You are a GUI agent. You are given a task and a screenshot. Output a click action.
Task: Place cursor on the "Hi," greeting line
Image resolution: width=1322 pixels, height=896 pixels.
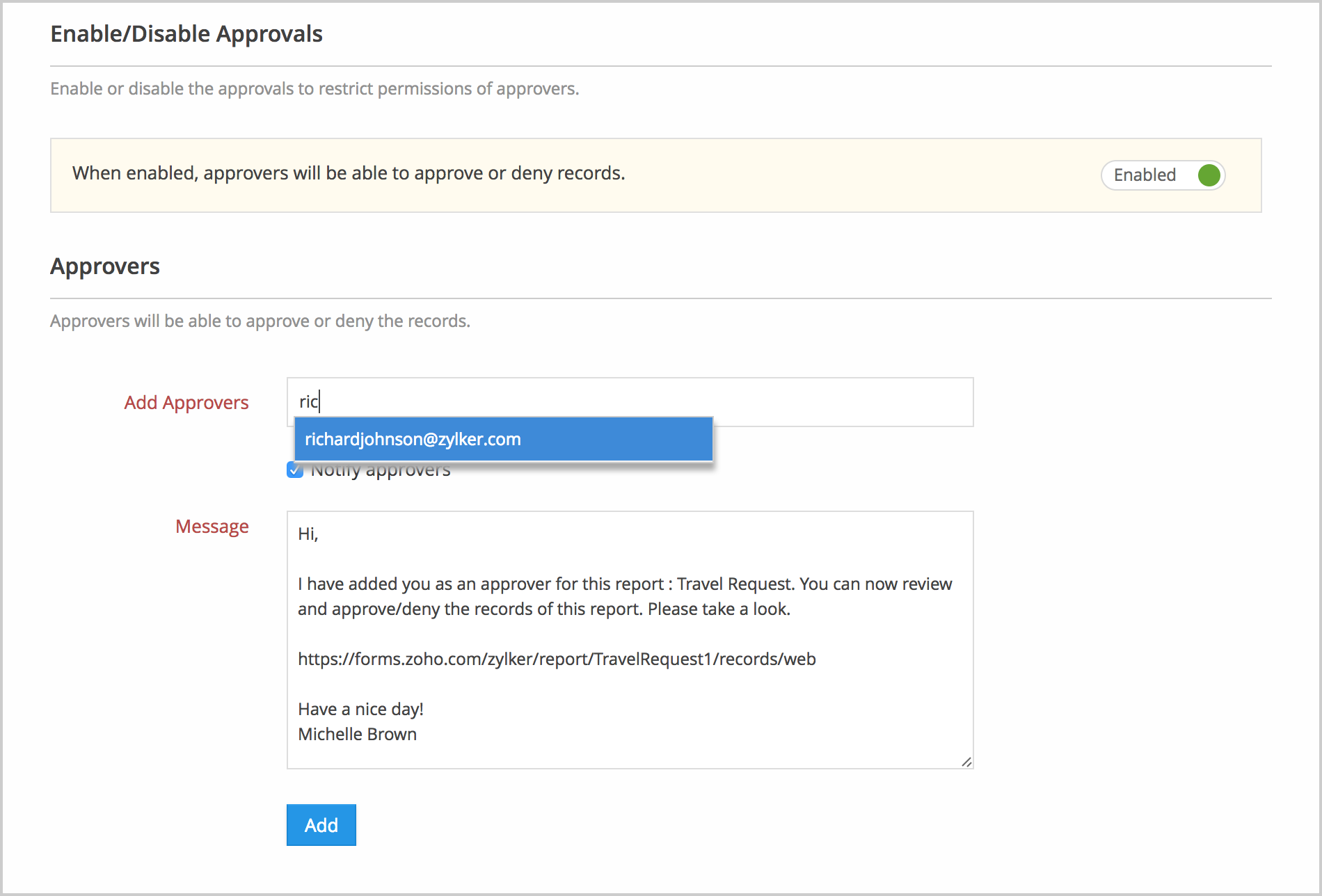[308, 534]
